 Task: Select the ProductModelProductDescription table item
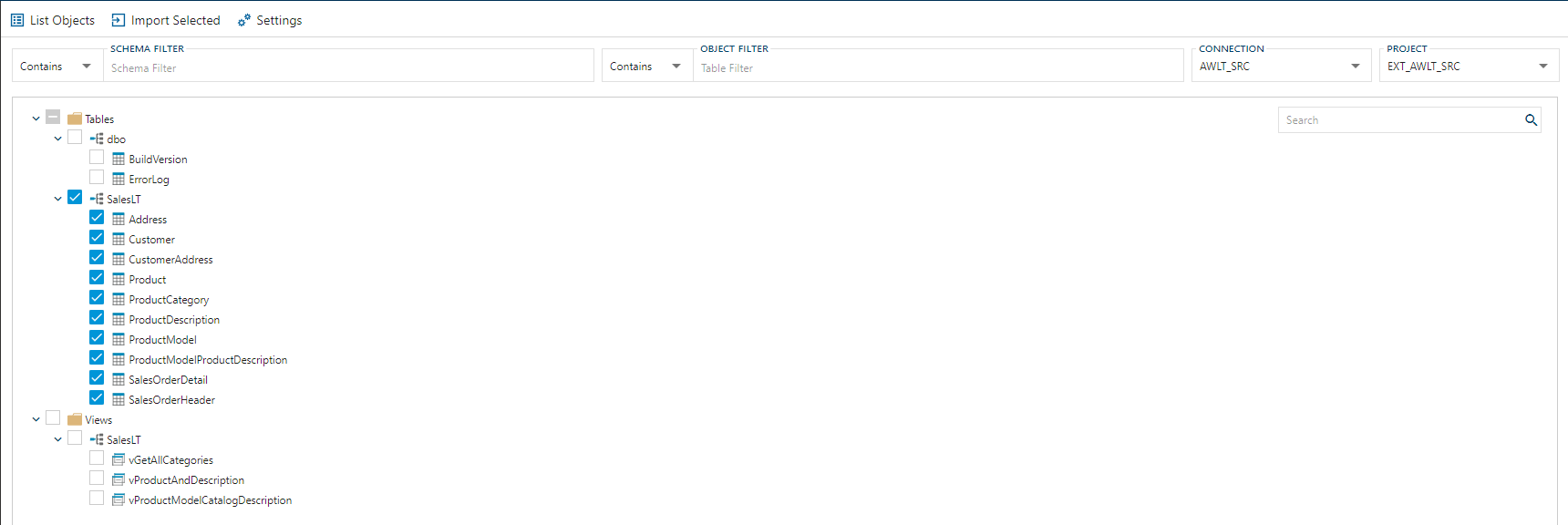coord(208,360)
